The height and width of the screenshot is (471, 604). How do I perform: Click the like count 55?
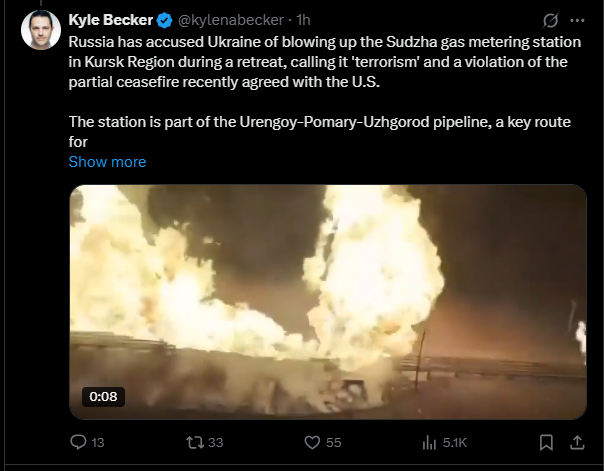coord(334,442)
